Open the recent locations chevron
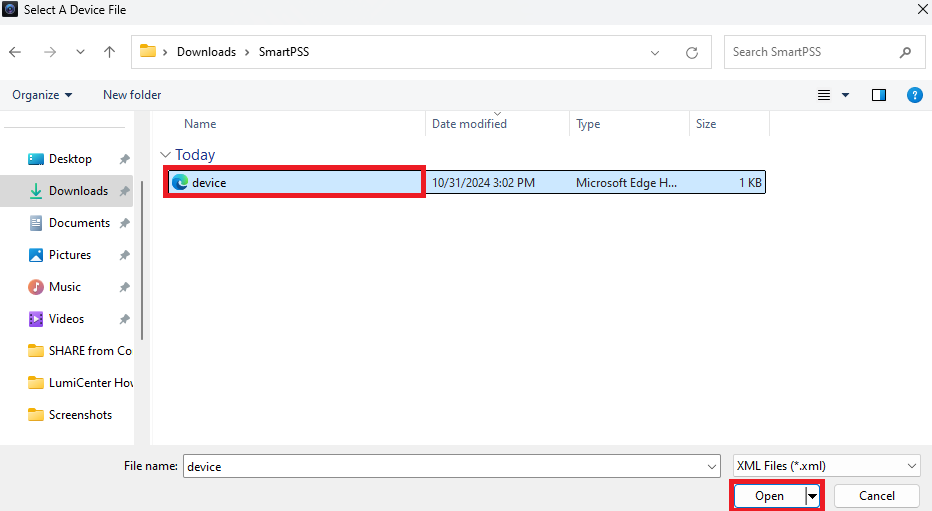 (x=80, y=52)
